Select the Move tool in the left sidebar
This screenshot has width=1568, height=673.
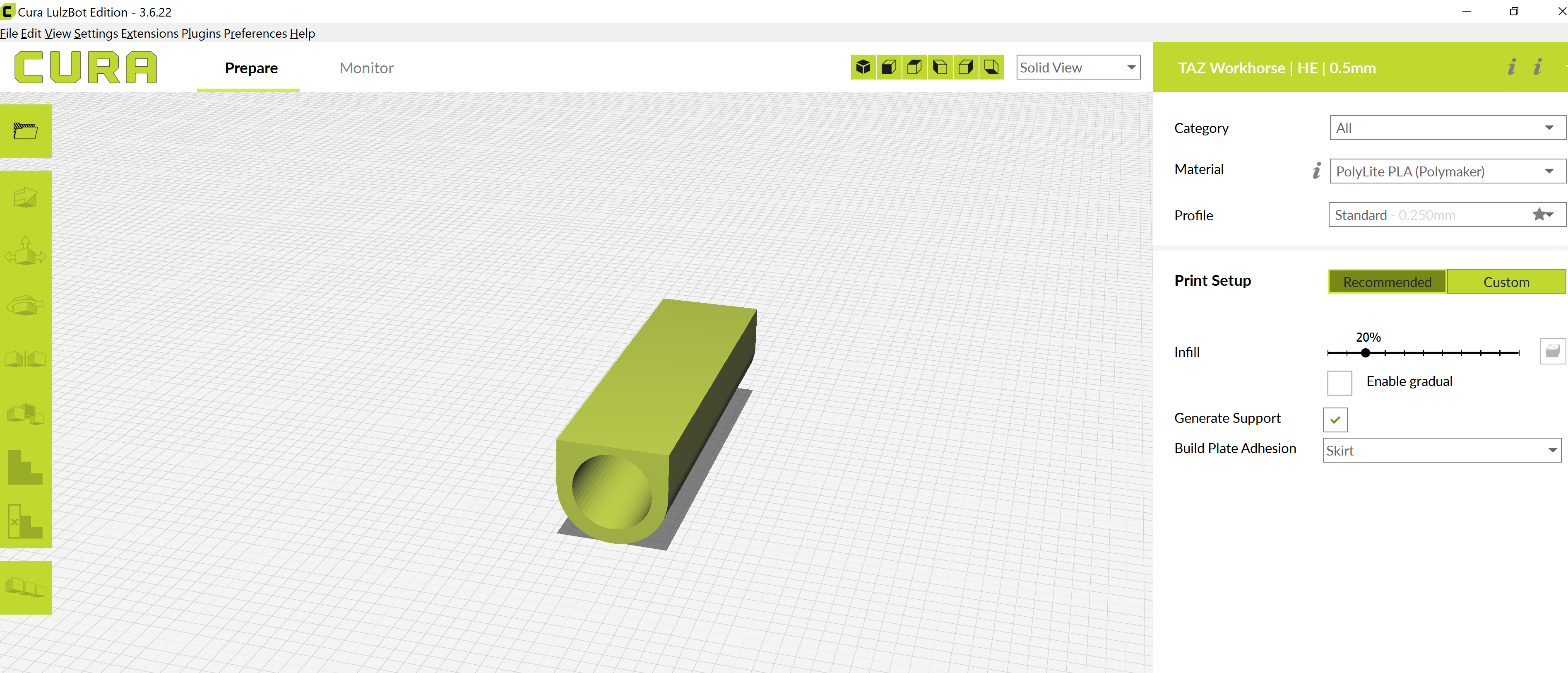(26, 253)
